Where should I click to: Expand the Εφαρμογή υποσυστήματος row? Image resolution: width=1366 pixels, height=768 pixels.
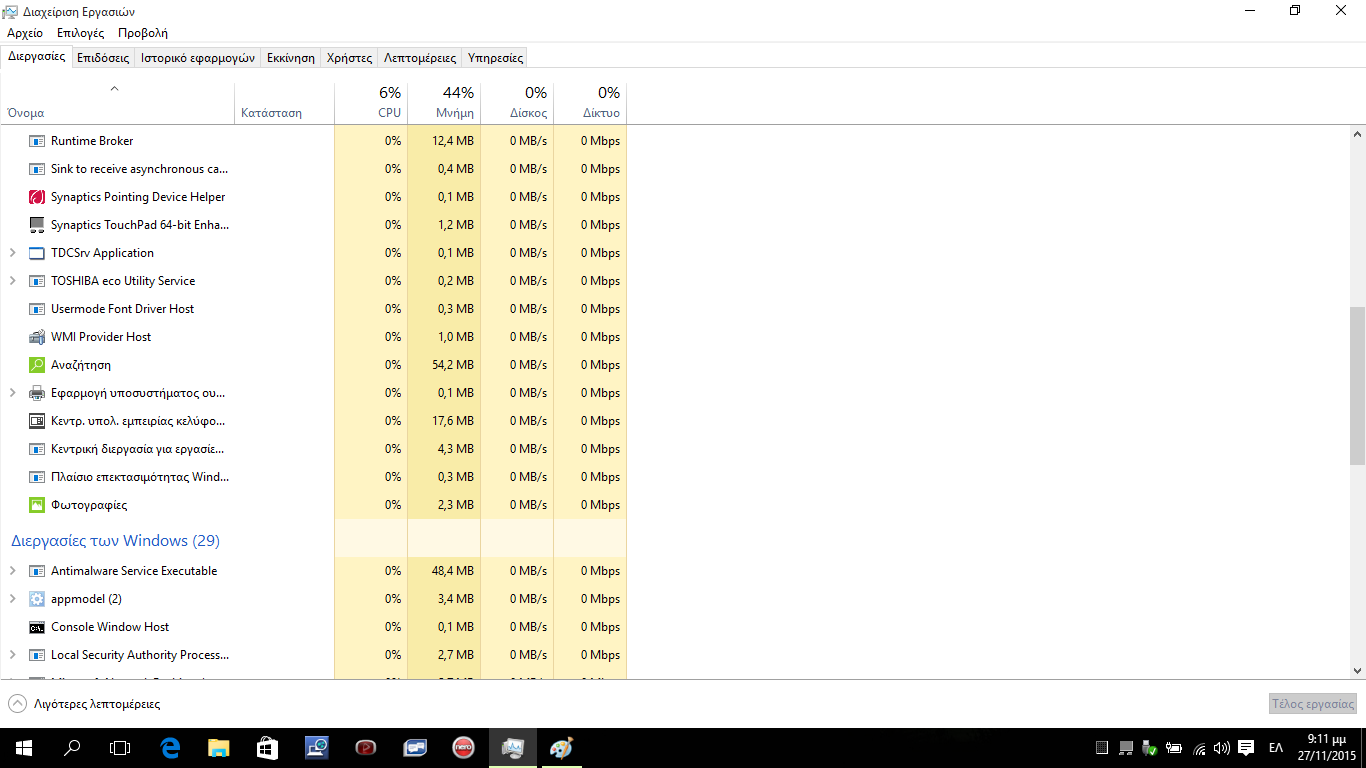[x=12, y=393]
